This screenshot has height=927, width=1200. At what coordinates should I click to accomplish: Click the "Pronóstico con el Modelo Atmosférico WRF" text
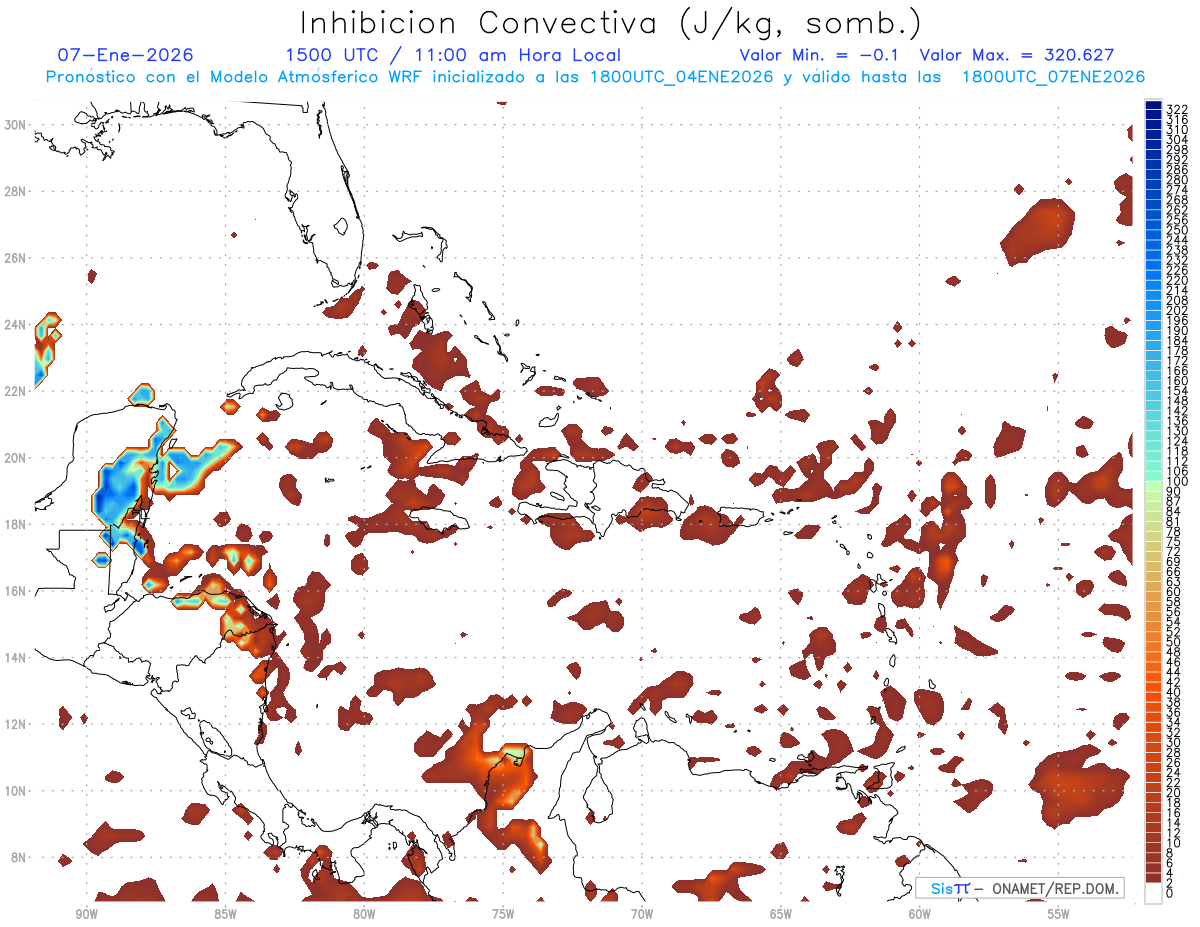coord(233,77)
